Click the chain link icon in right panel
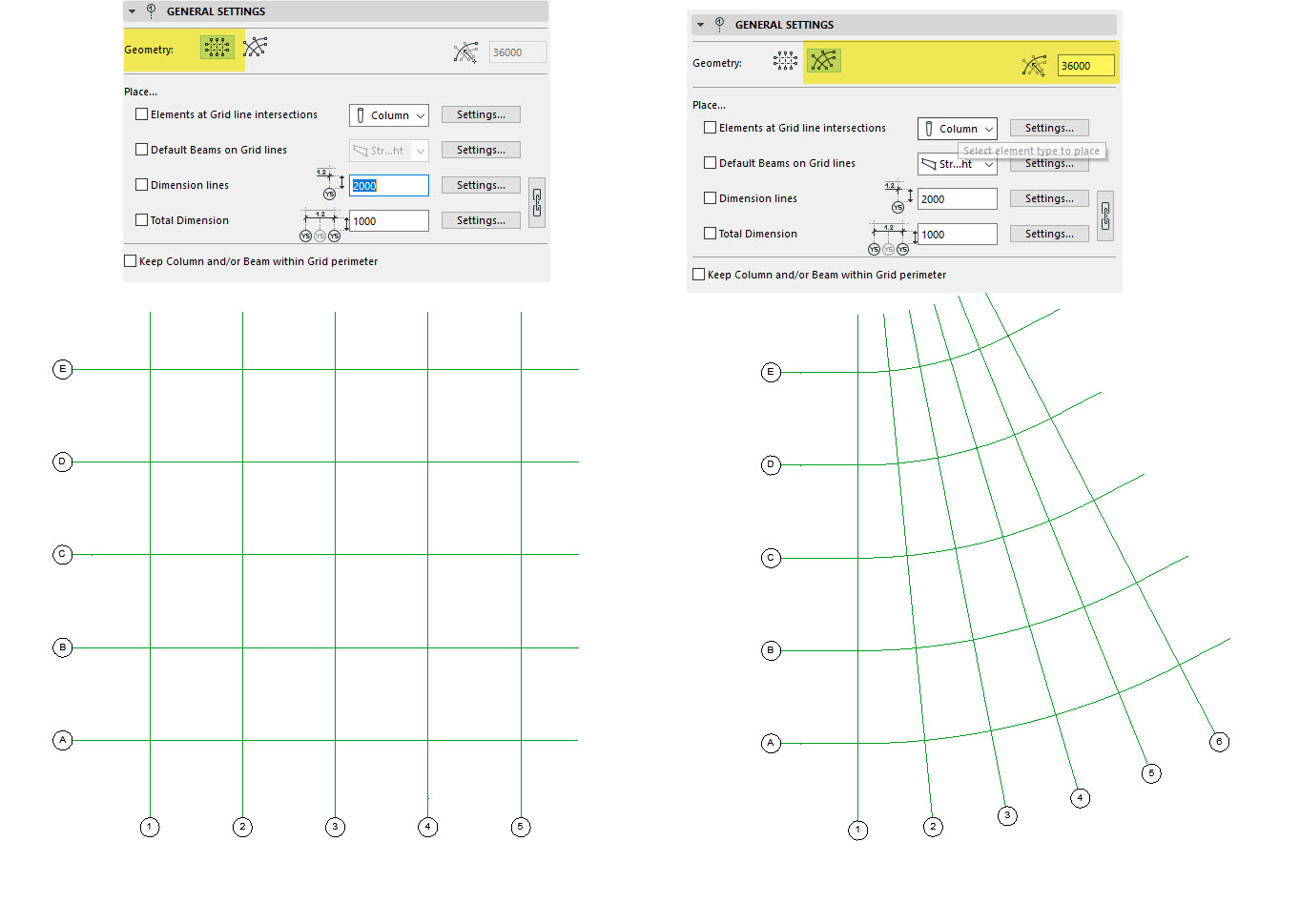Screen dimensions: 1300x924 pyautogui.click(x=1105, y=216)
